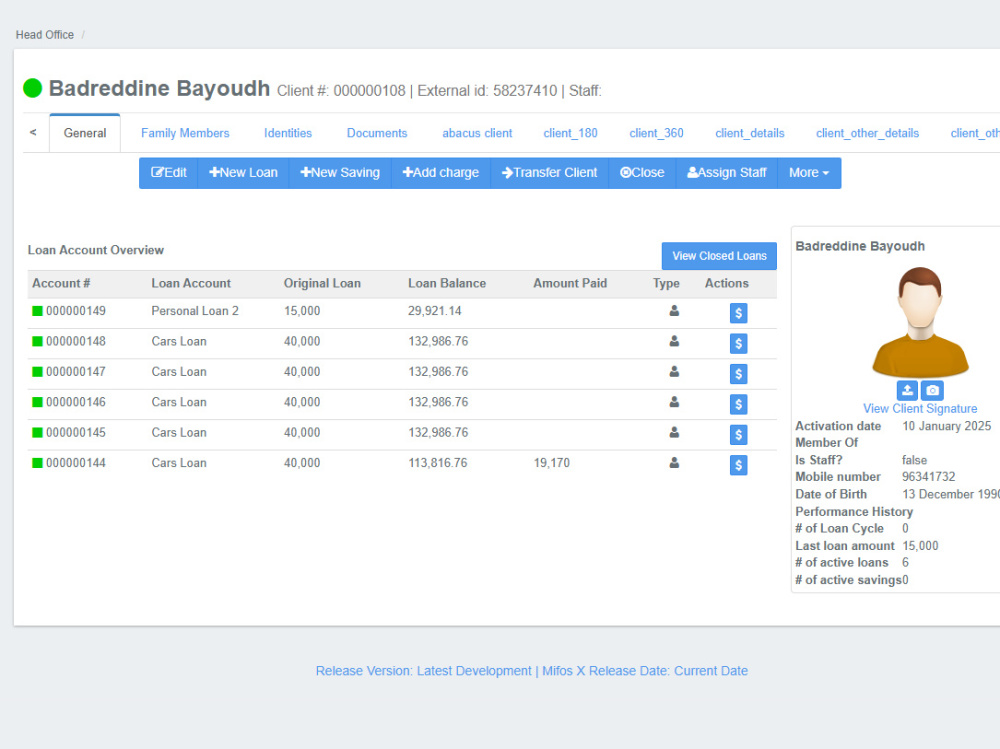
Task: Go to the abacus client tab
Action: [477, 133]
